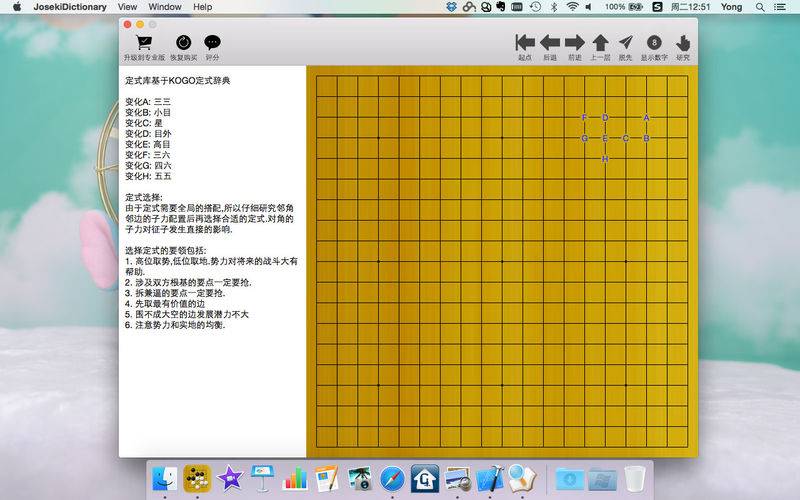Click the text line 变化F: 三六

[x=148, y=155]
